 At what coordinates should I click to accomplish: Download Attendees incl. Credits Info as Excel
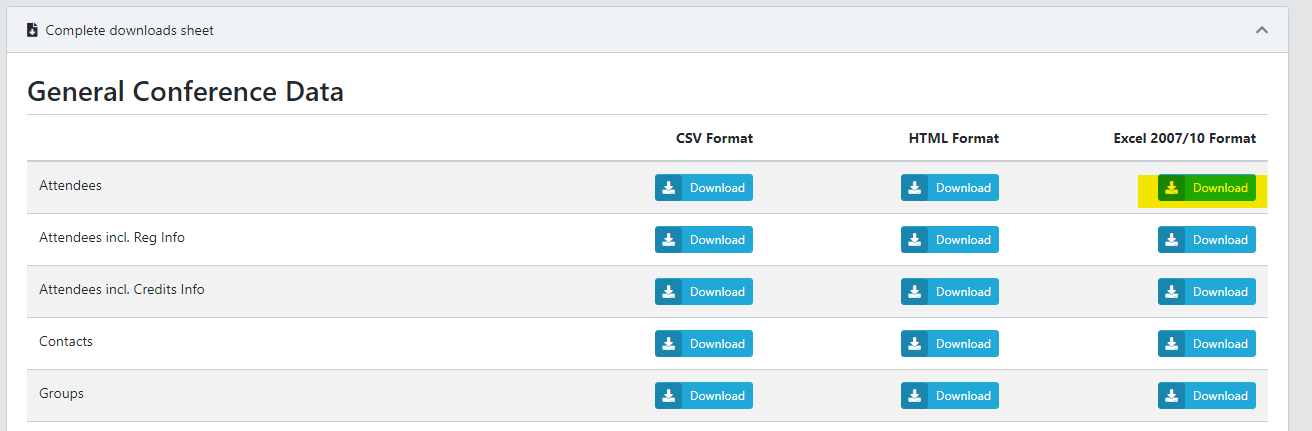point(1207,292)
